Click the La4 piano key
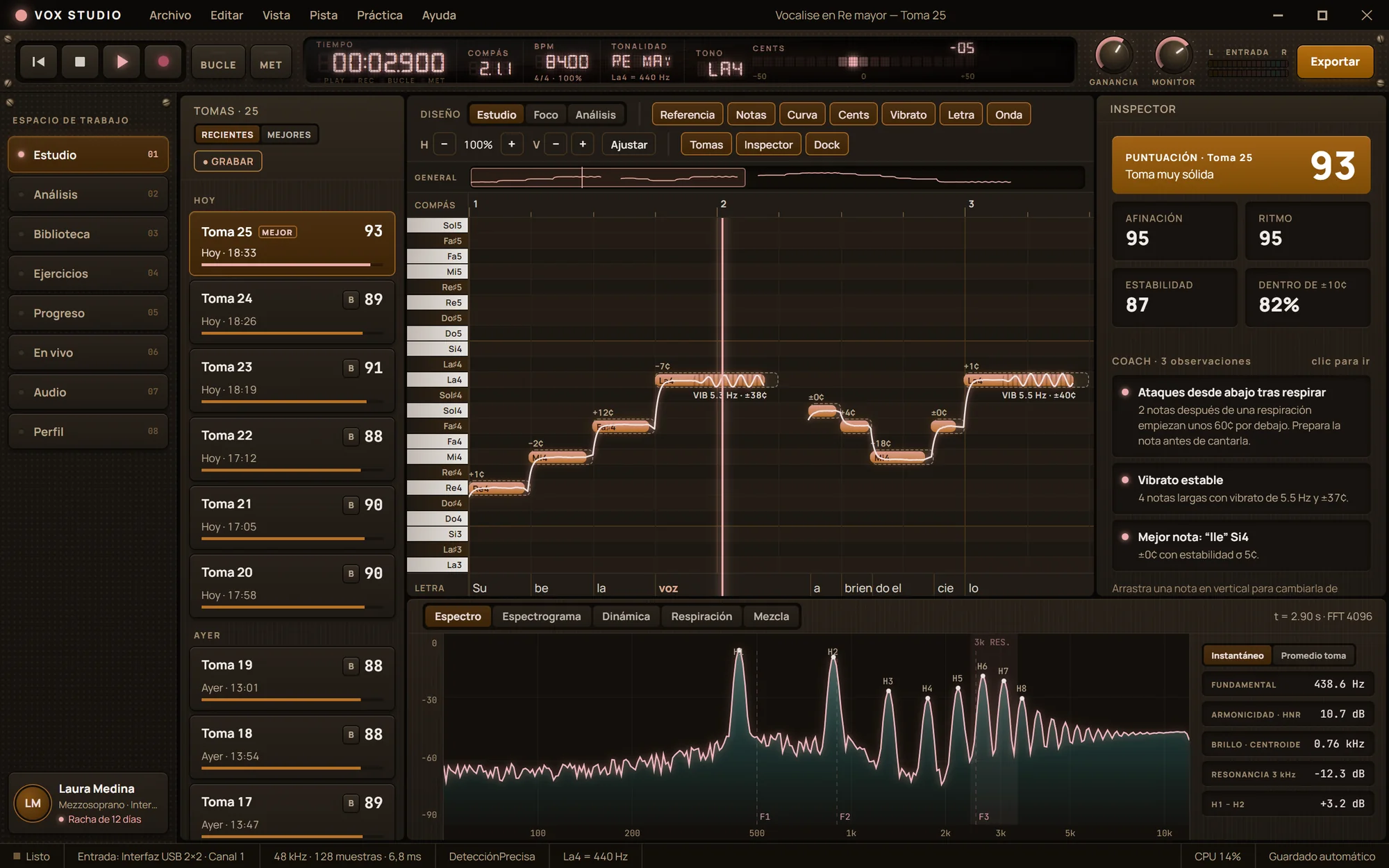The height and width of the screenshot is (868, 1389). tap(437, 380)
